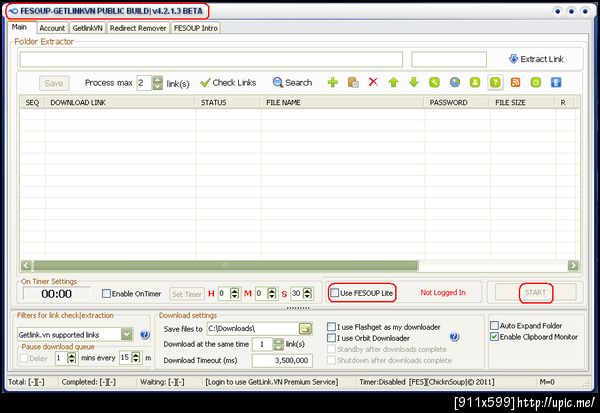This screenshot has width=600, height=413.
Task: Click the FILE NAME column header
Action: tap(343, 103)
